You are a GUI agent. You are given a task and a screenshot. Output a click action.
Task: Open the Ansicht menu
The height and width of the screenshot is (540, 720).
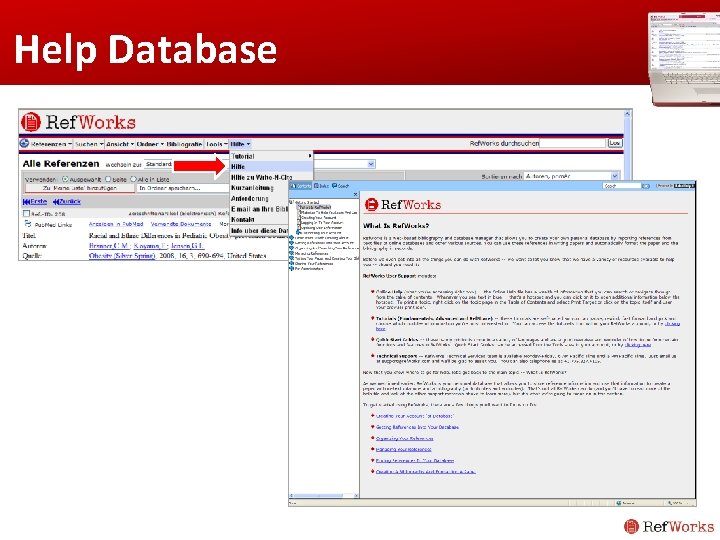(120, 144)
